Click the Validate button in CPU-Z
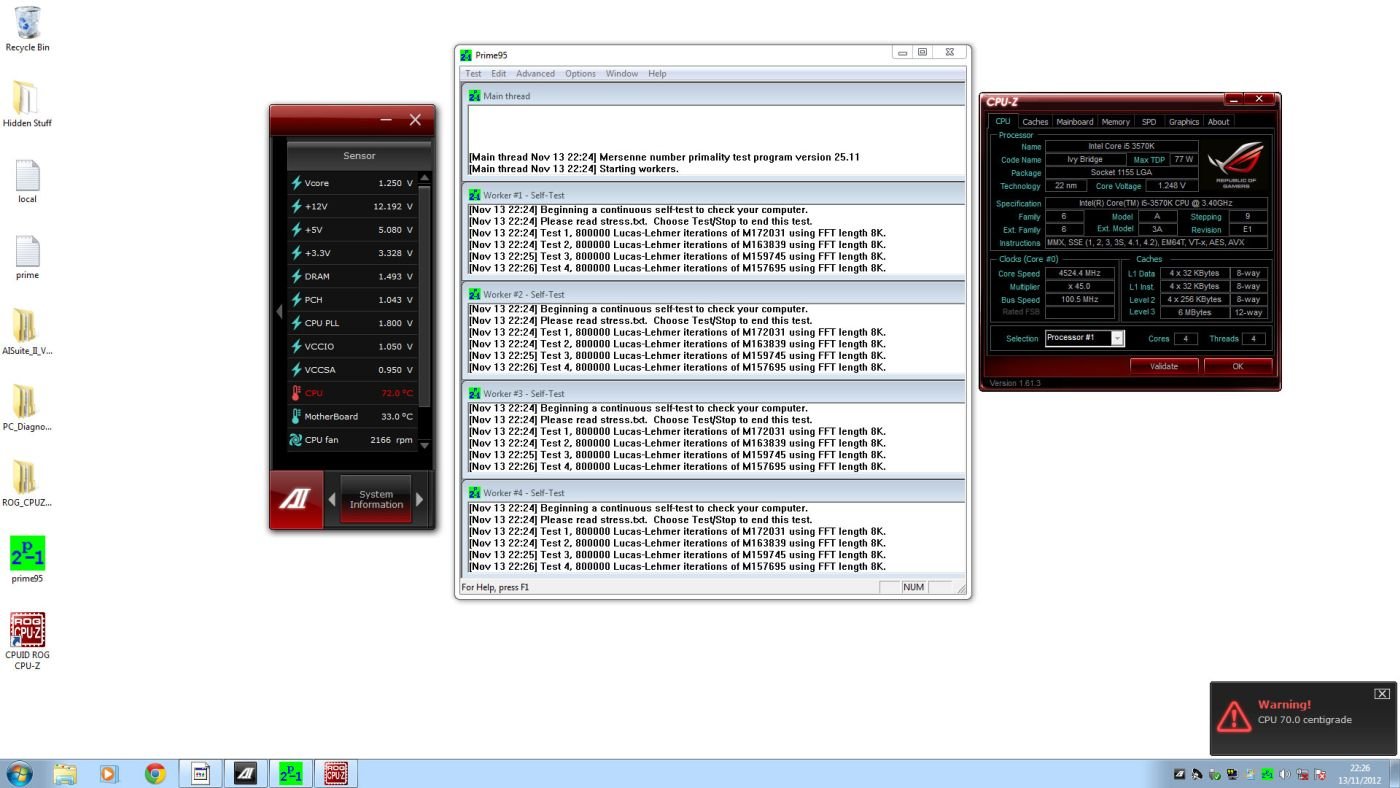 (1164, 366)
